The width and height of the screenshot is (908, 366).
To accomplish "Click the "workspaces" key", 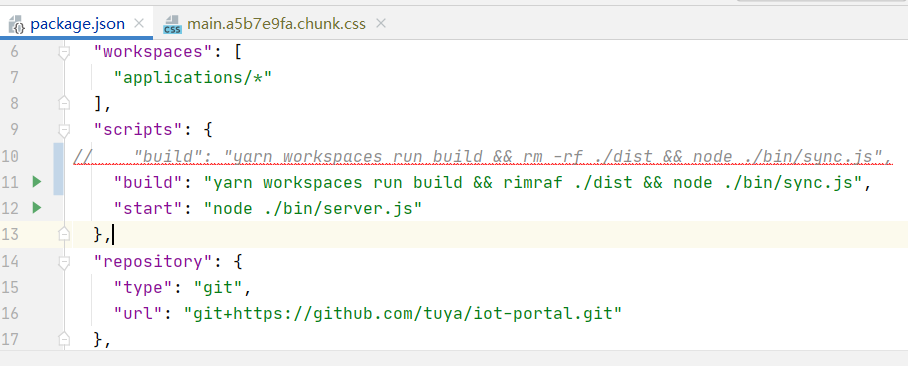I will tap(153, 52).
